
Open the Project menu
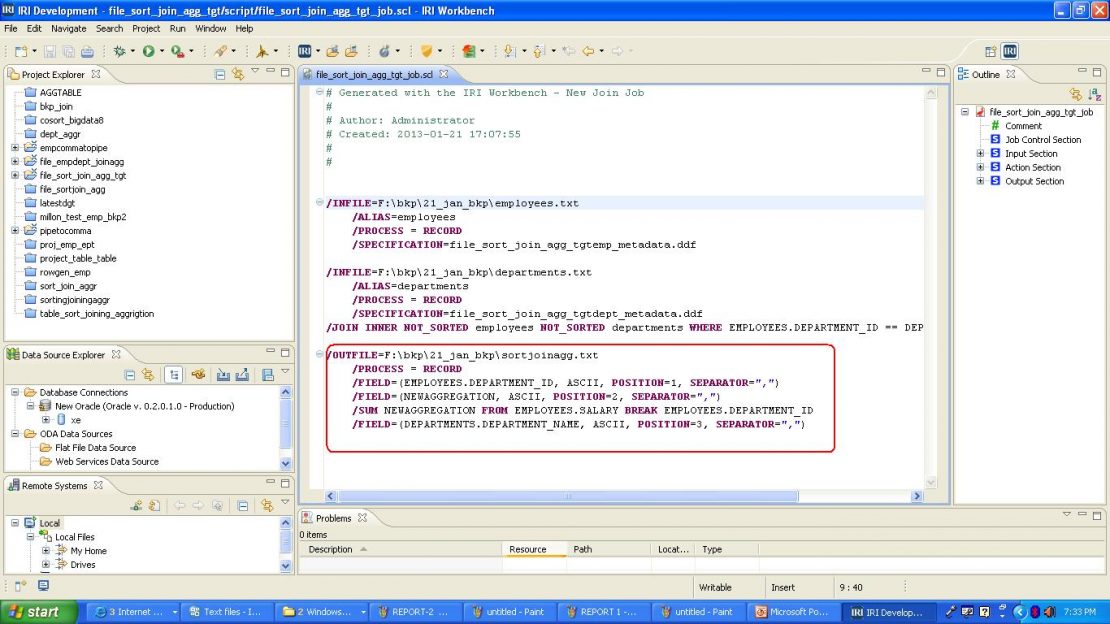coord(146,28)
